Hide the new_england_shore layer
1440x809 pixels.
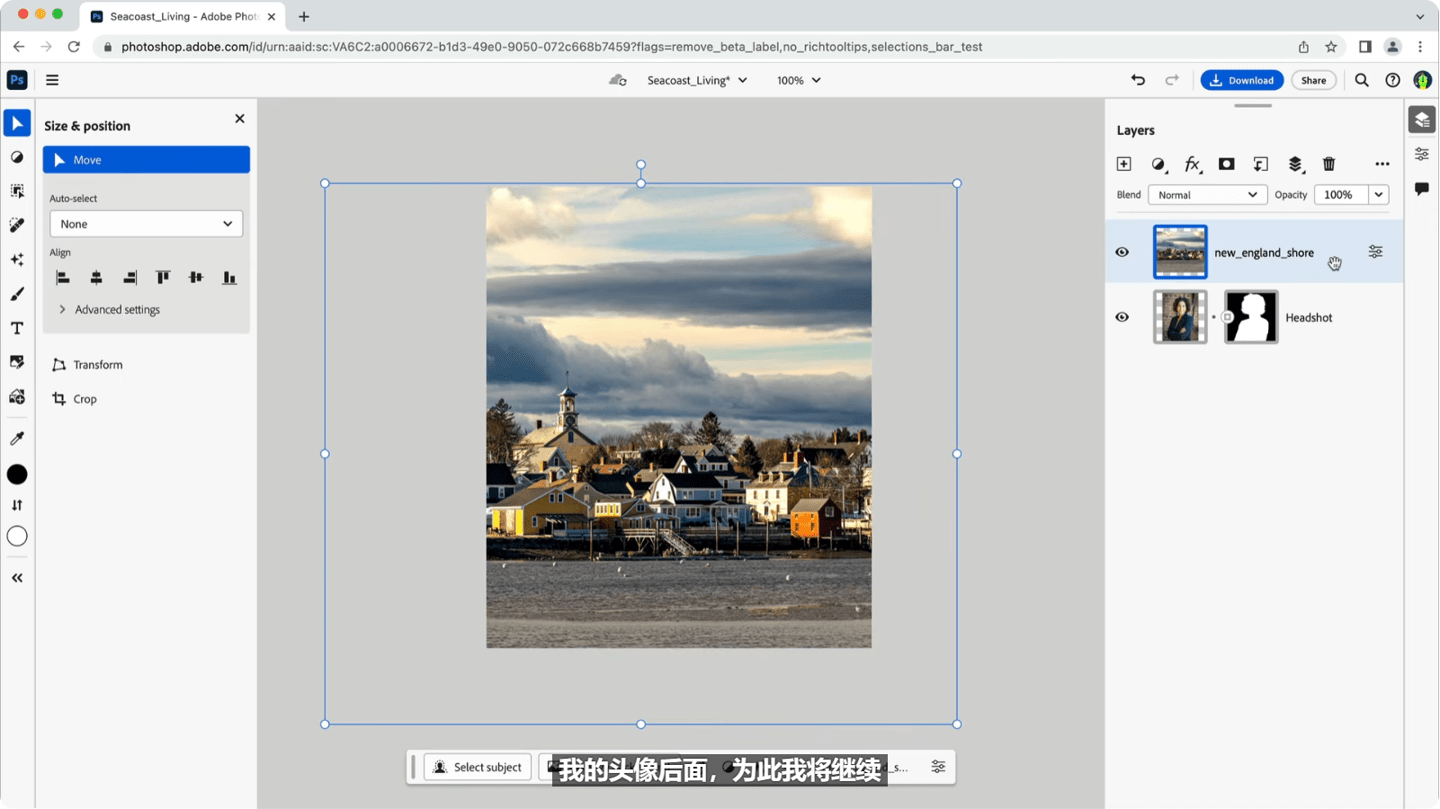1121,251
